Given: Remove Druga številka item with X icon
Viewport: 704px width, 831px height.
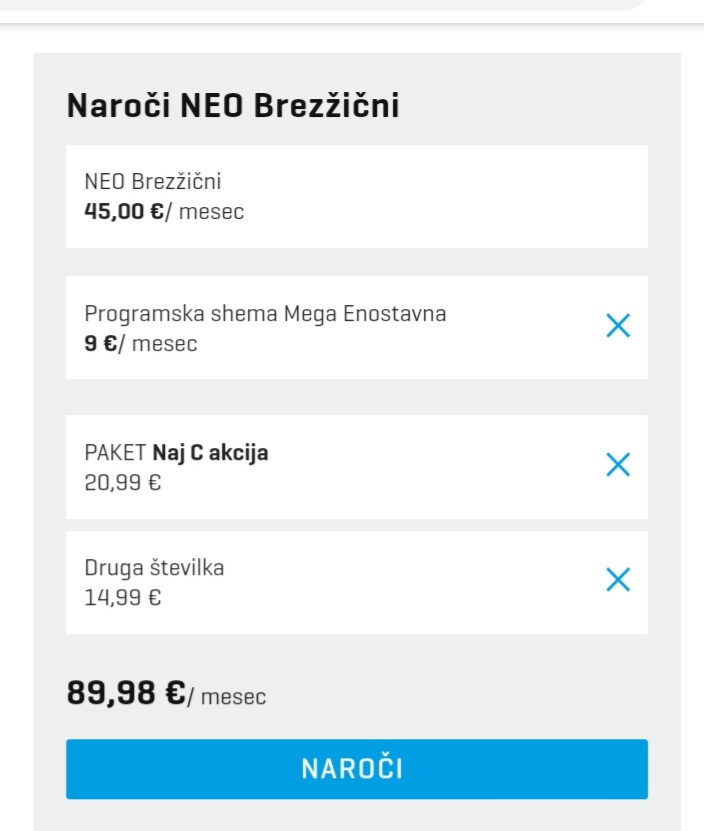Looking at the screenshot, I should click(x=618, y=580).
